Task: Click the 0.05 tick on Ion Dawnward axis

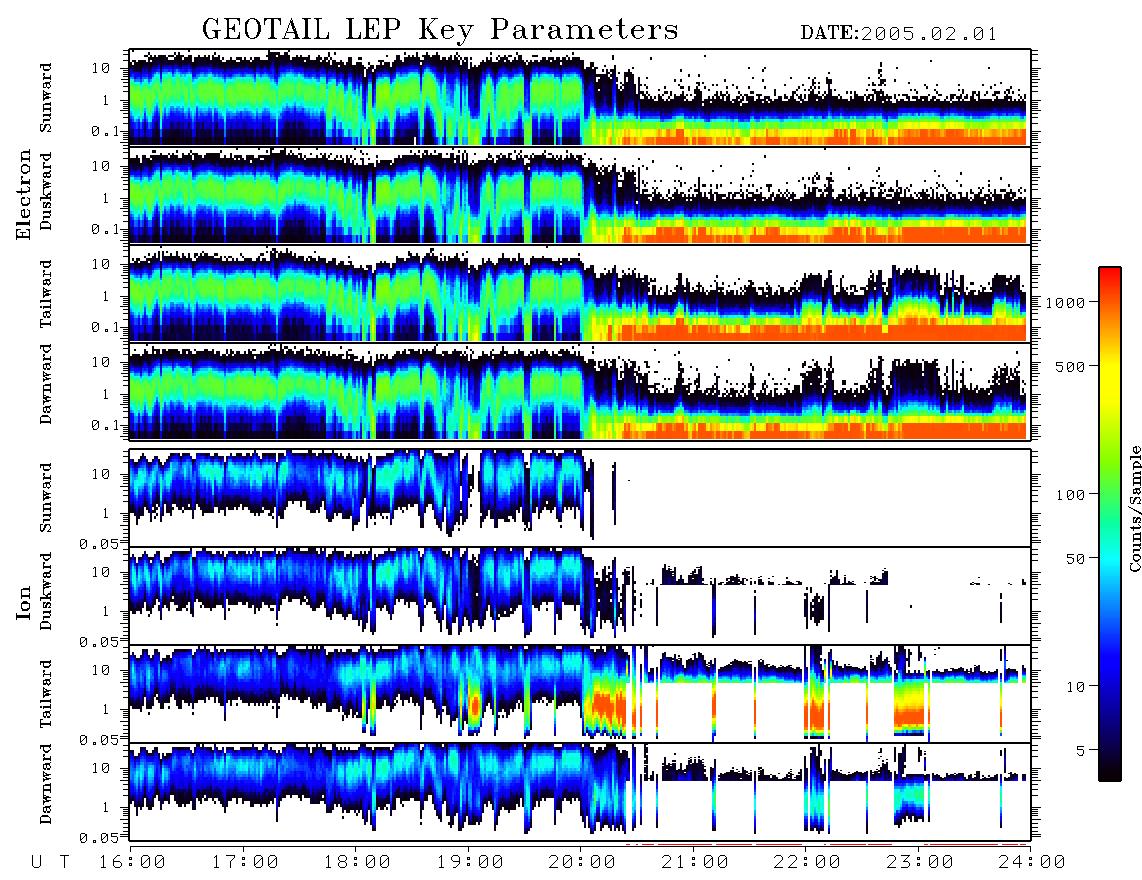Action: point(99,838)
